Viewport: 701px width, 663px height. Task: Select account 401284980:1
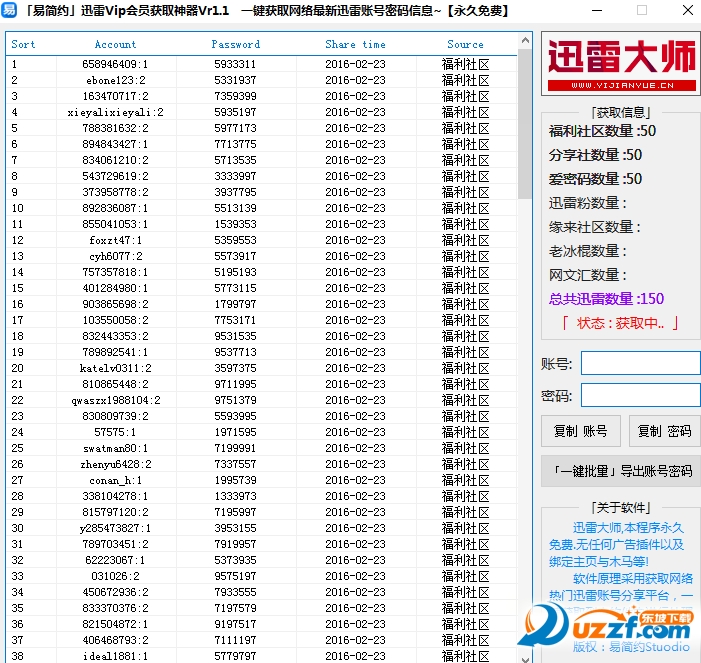coord(115,288)
